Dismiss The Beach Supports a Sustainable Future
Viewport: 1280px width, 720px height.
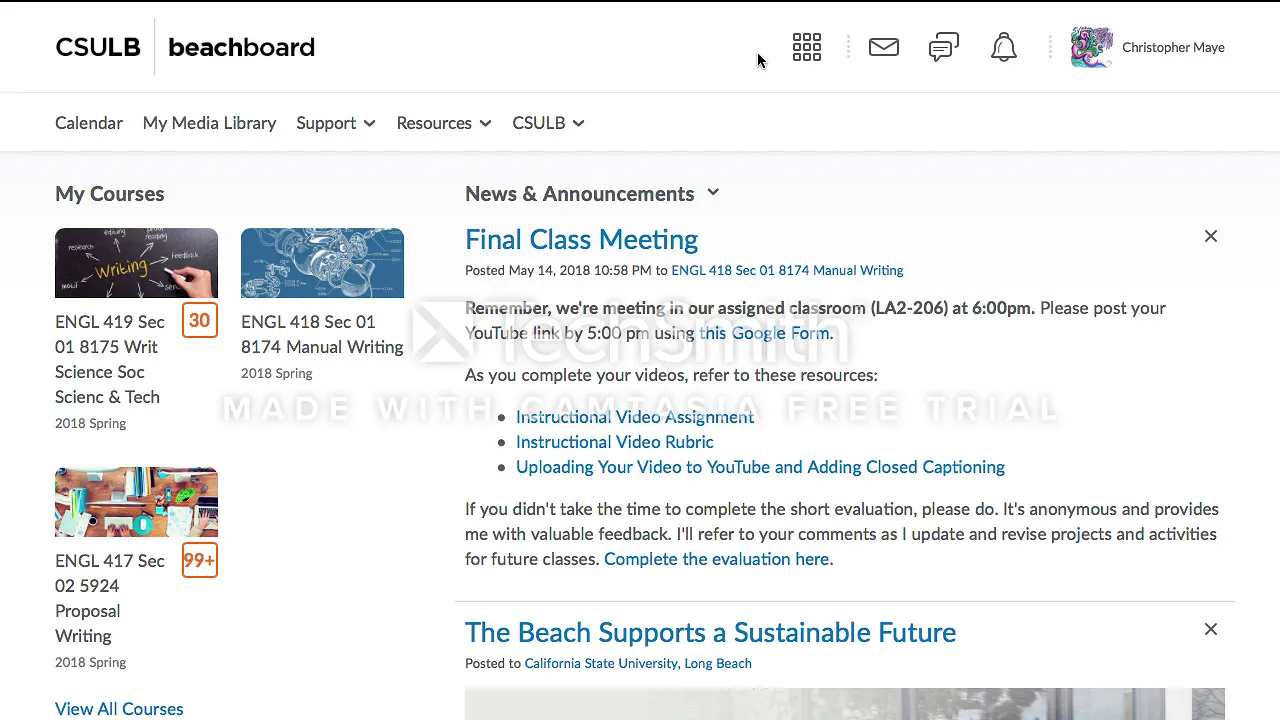coord(1211,629)
